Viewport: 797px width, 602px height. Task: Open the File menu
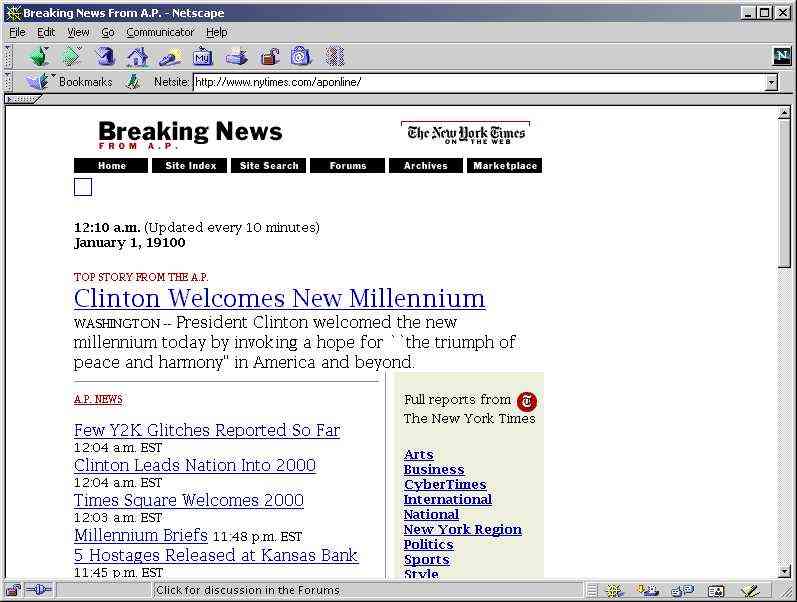click(17, 32)
